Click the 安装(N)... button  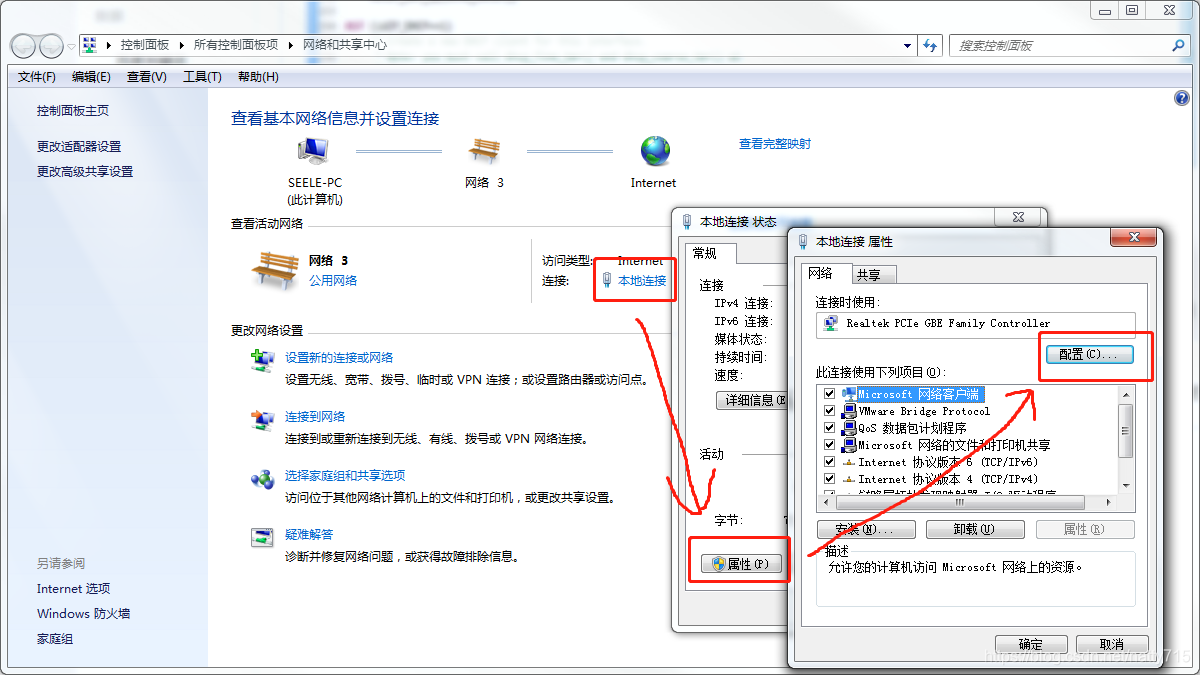tap(867, 530)
